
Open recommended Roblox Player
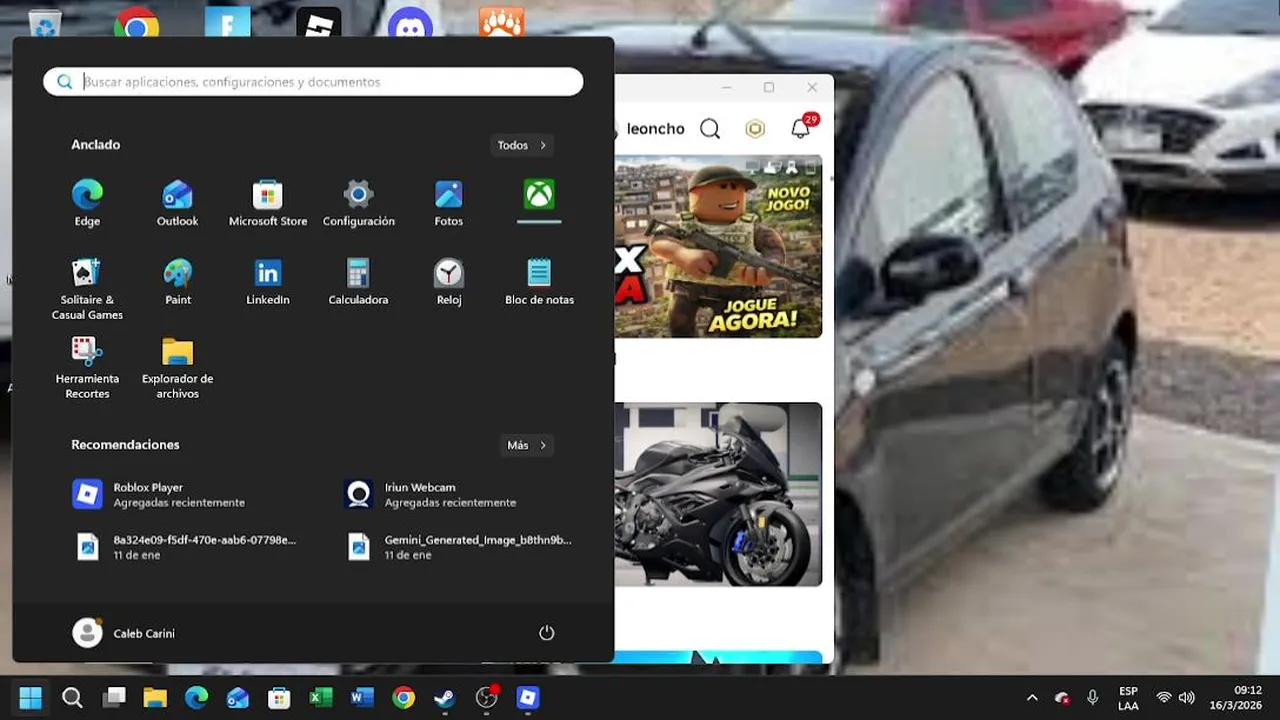coord(178,494)
